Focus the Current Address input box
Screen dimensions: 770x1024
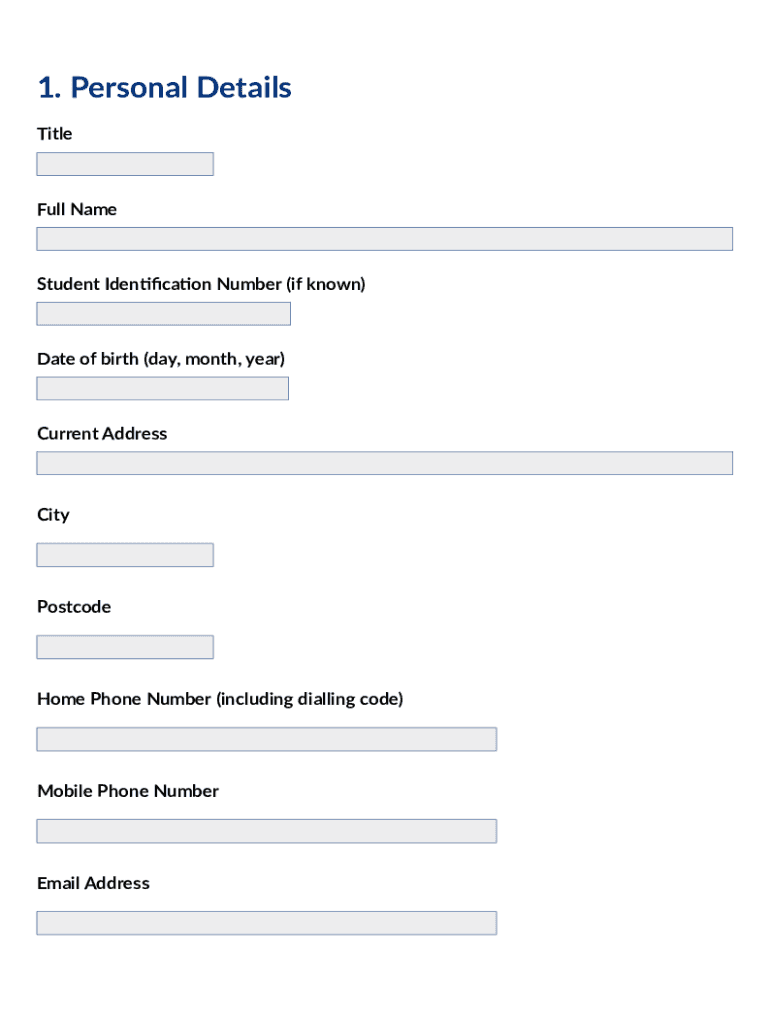pos(384,463)
